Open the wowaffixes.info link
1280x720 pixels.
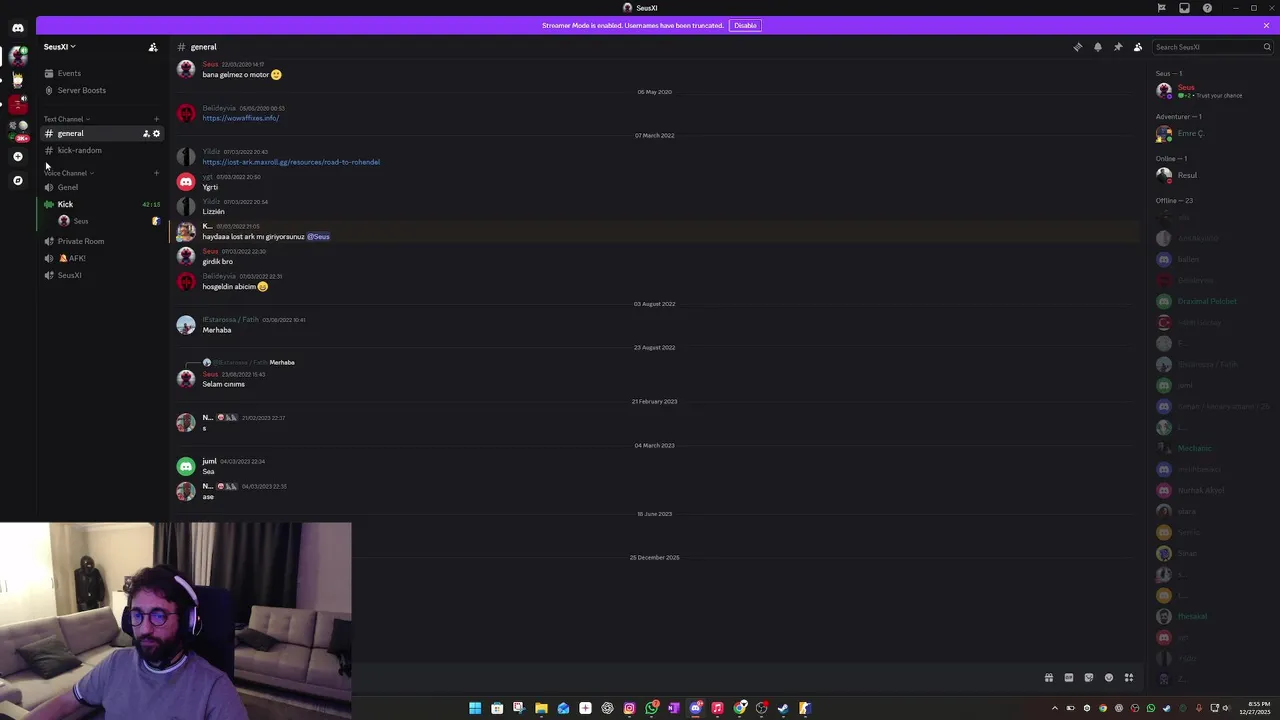(x=240, y=118)
